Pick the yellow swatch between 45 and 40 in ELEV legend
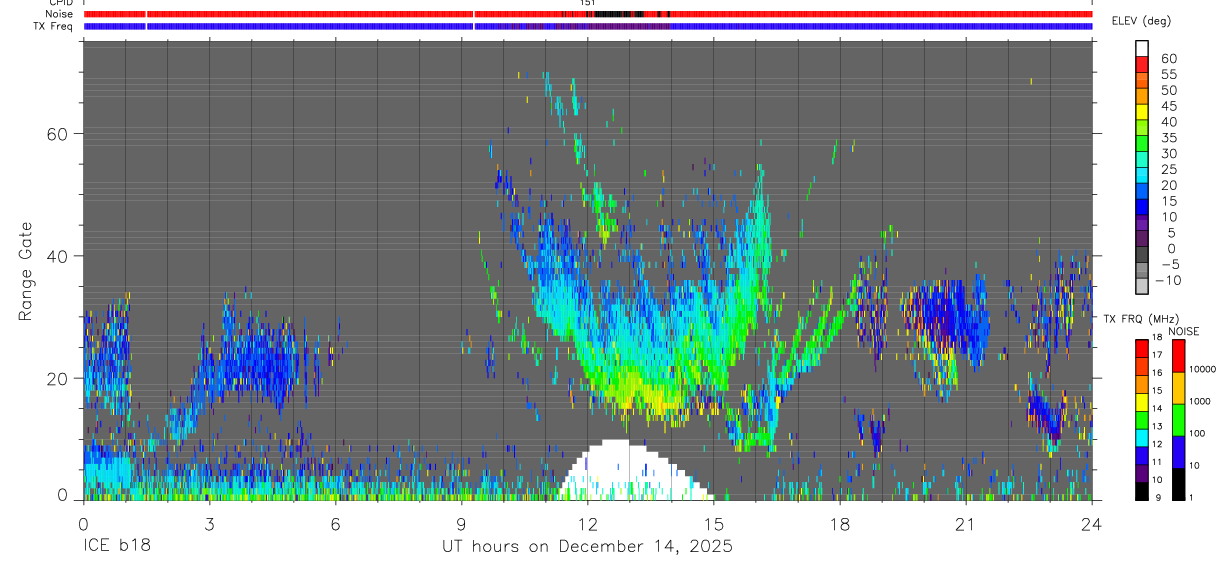 pos(1142,111)
